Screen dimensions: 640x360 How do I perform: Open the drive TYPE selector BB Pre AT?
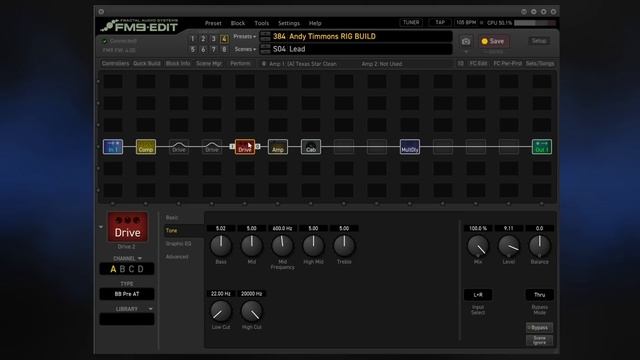(x=127, y=294)
